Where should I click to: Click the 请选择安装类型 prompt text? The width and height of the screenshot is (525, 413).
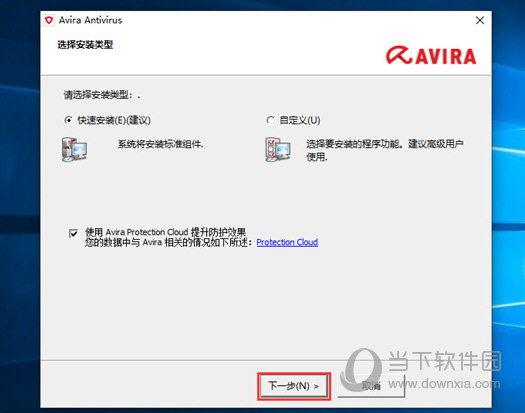click(102, 95)
